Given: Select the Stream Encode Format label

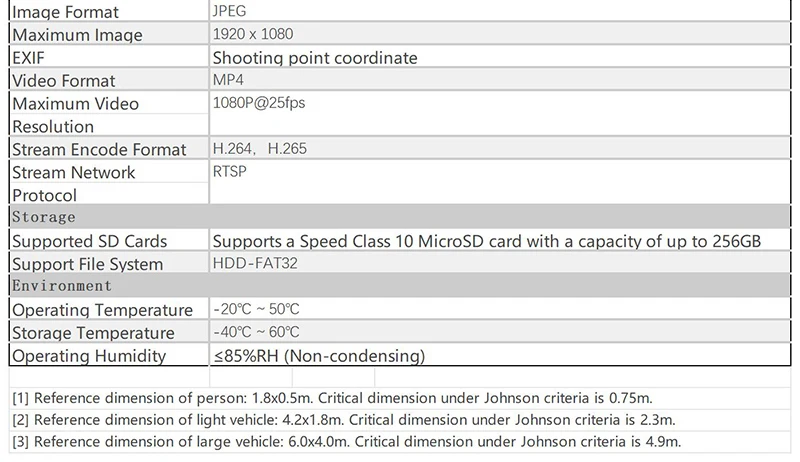Looking at the screenshot, I should (99, 149).
